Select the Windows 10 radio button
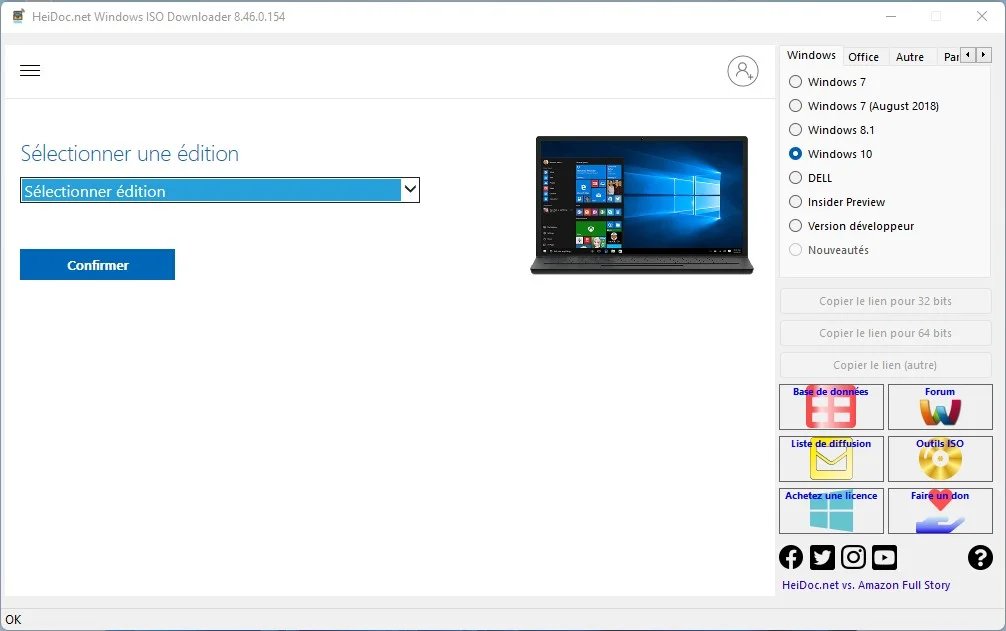The width and height of the screenshot is (1006, 631). coord(796,154)
